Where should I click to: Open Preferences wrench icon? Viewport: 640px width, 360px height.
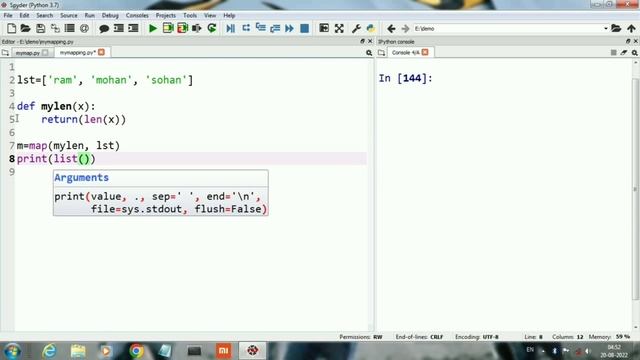(x=356, y=28)
